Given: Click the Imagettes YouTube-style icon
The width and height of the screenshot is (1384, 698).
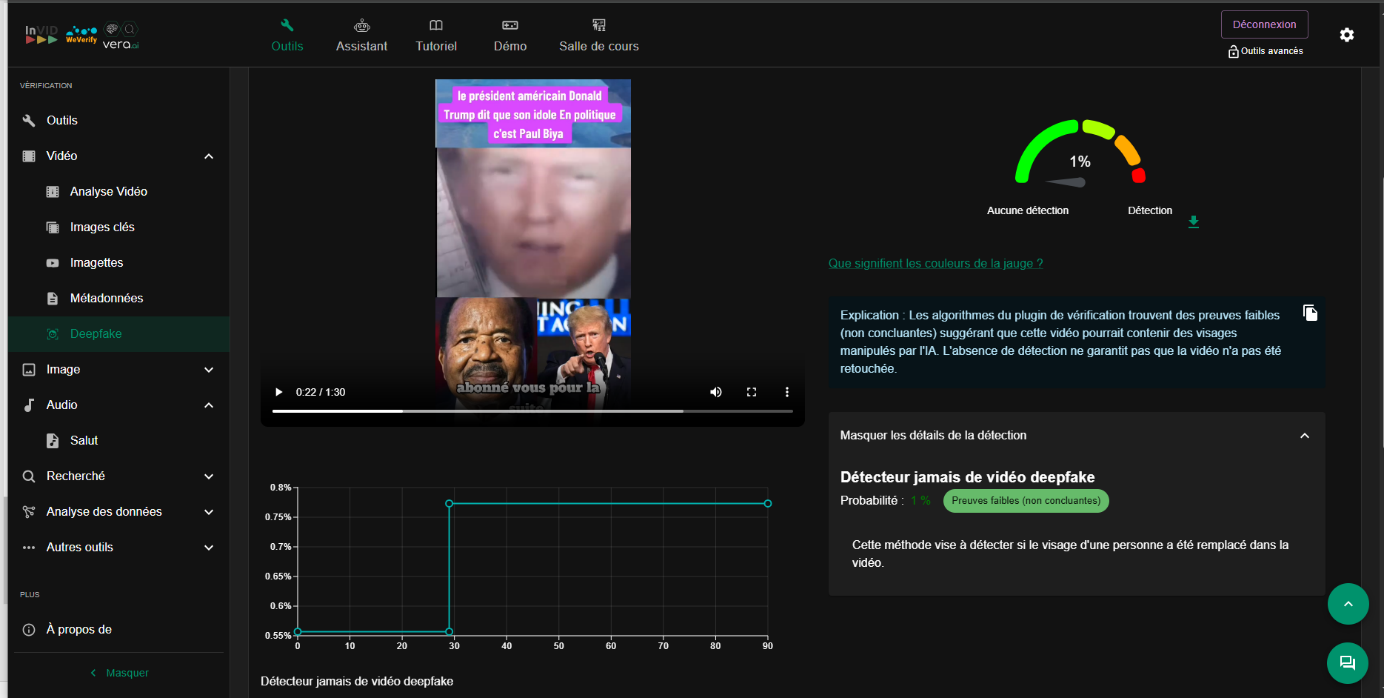Looking at the screenshot, I should [x=52, y=263].
